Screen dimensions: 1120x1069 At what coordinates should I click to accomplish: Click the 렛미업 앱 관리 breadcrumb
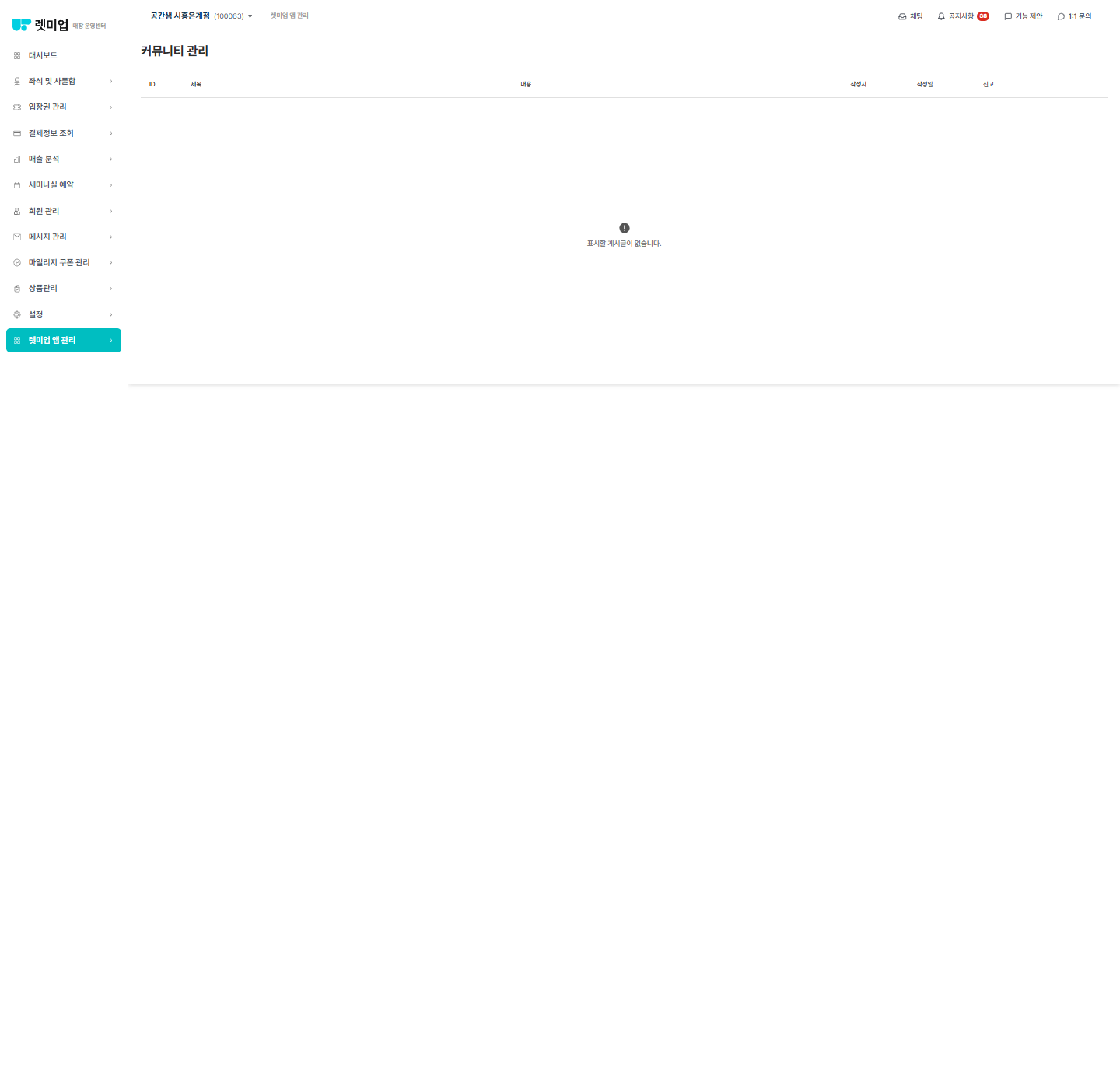click(x=289, y=16)
